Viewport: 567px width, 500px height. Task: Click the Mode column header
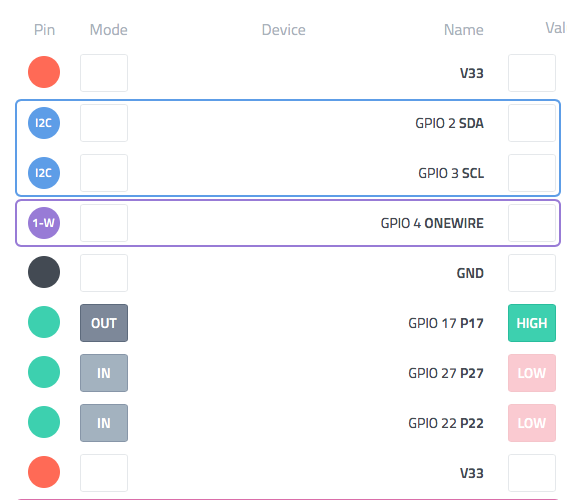108,30
